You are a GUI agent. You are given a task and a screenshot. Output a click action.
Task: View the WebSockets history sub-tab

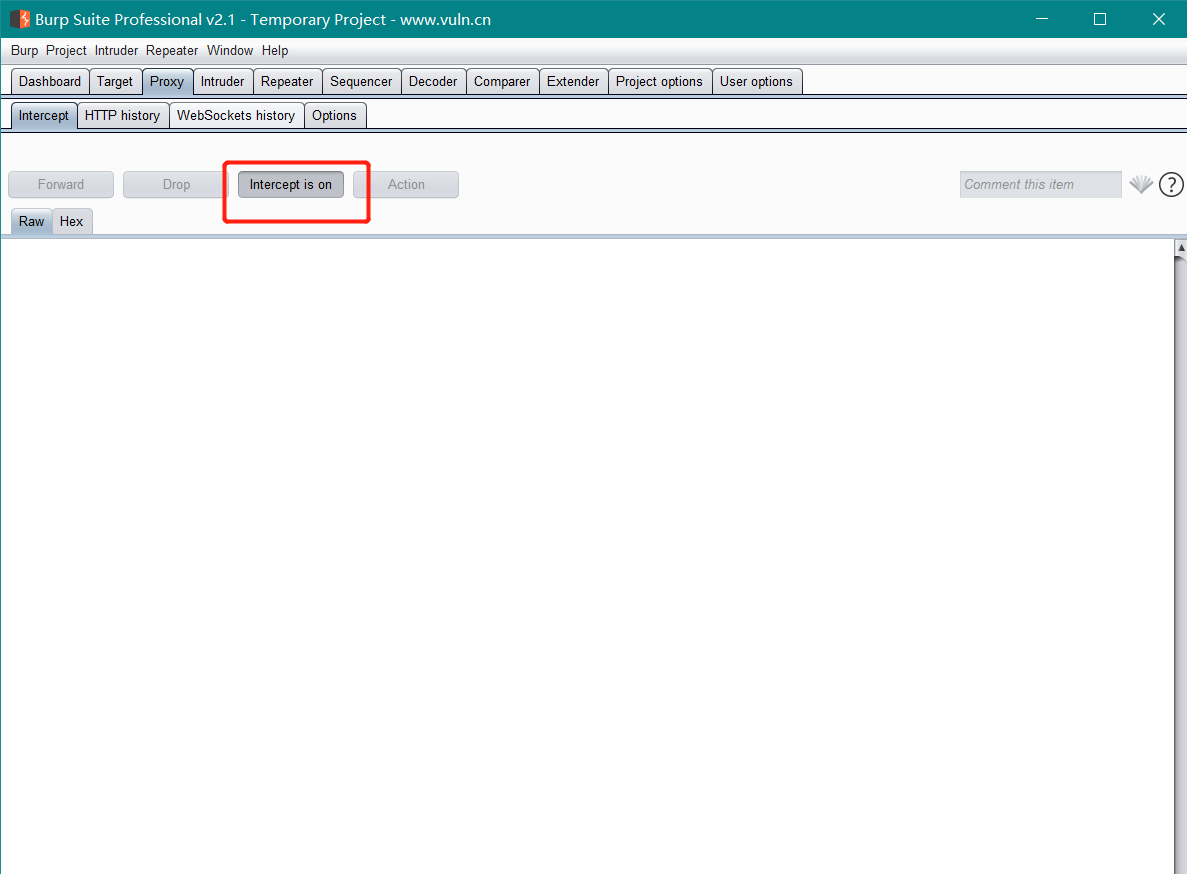[236, 116]
